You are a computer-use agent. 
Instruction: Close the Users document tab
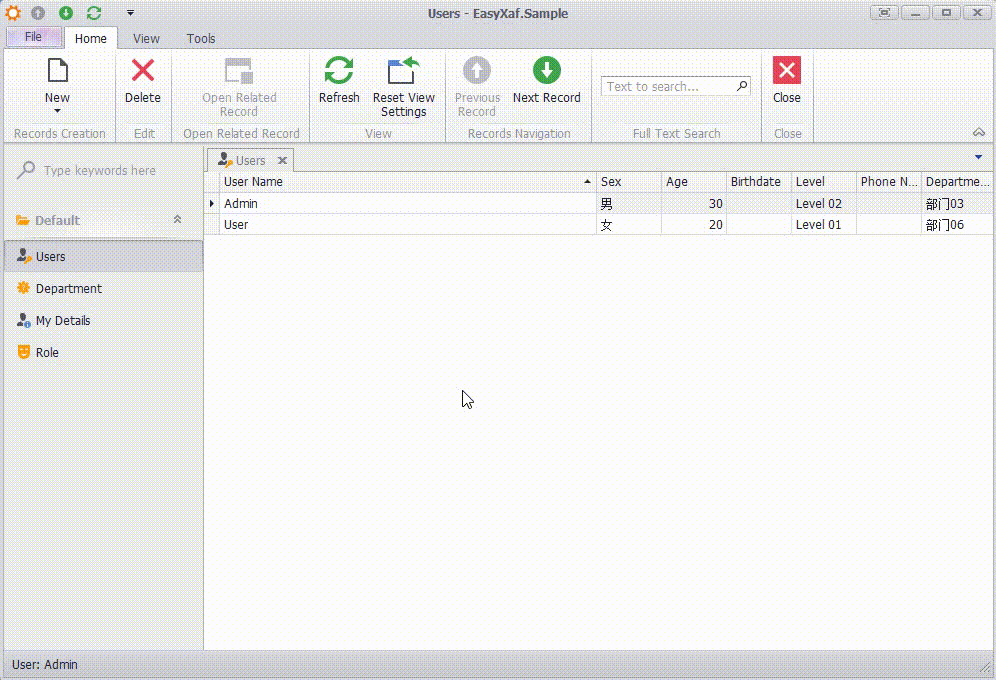(282, 160)
